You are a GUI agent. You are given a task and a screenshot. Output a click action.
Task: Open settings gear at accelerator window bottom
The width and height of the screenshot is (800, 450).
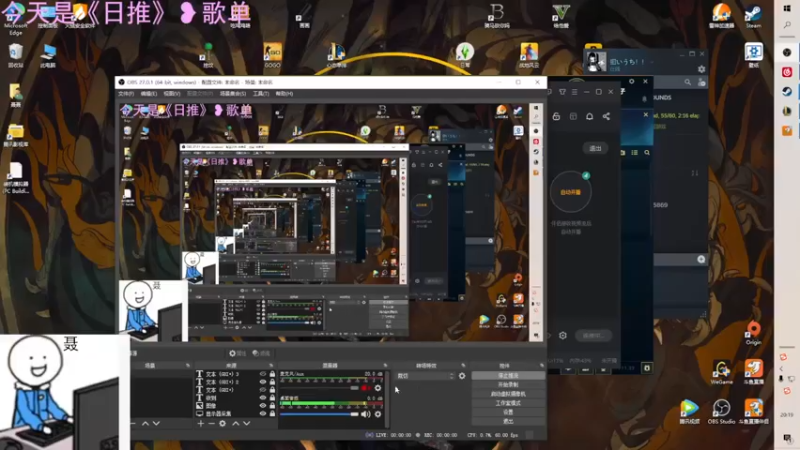point(563,335)
